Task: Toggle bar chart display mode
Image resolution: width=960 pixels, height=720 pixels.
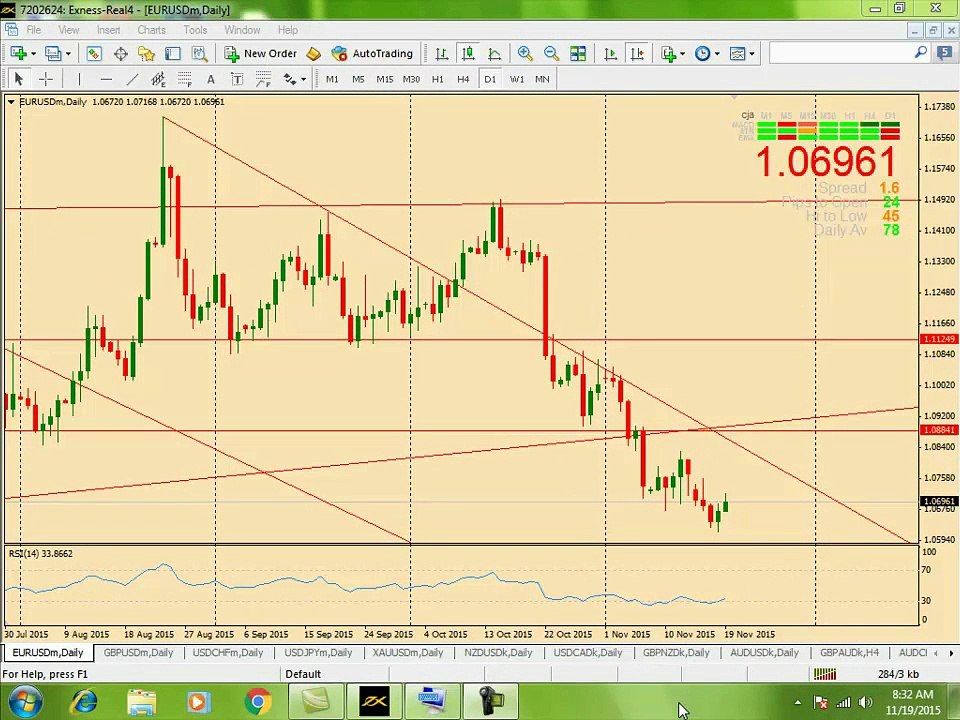Action: coord(441,54)
